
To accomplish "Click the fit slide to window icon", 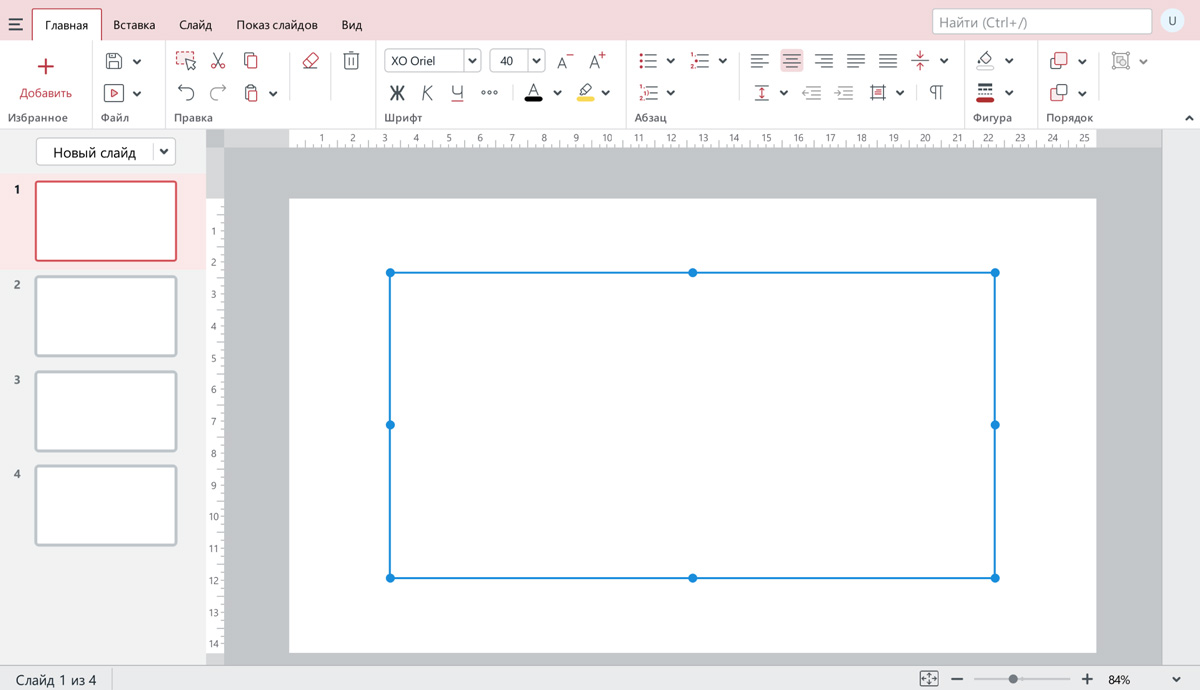I will 929,679.
